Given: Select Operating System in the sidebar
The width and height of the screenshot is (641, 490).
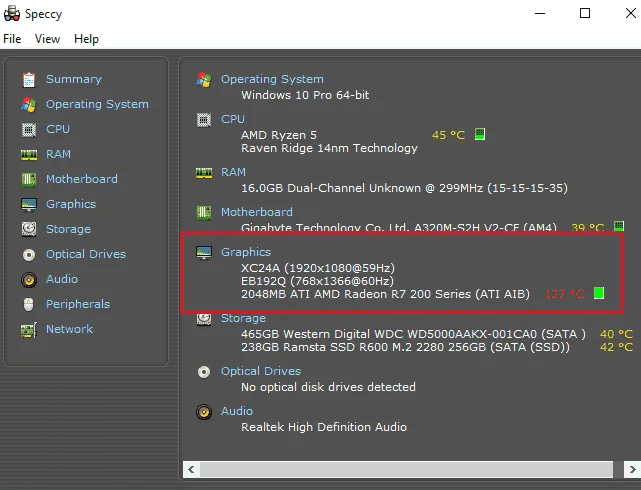Looking at the screenshot, I should (97, 104).
